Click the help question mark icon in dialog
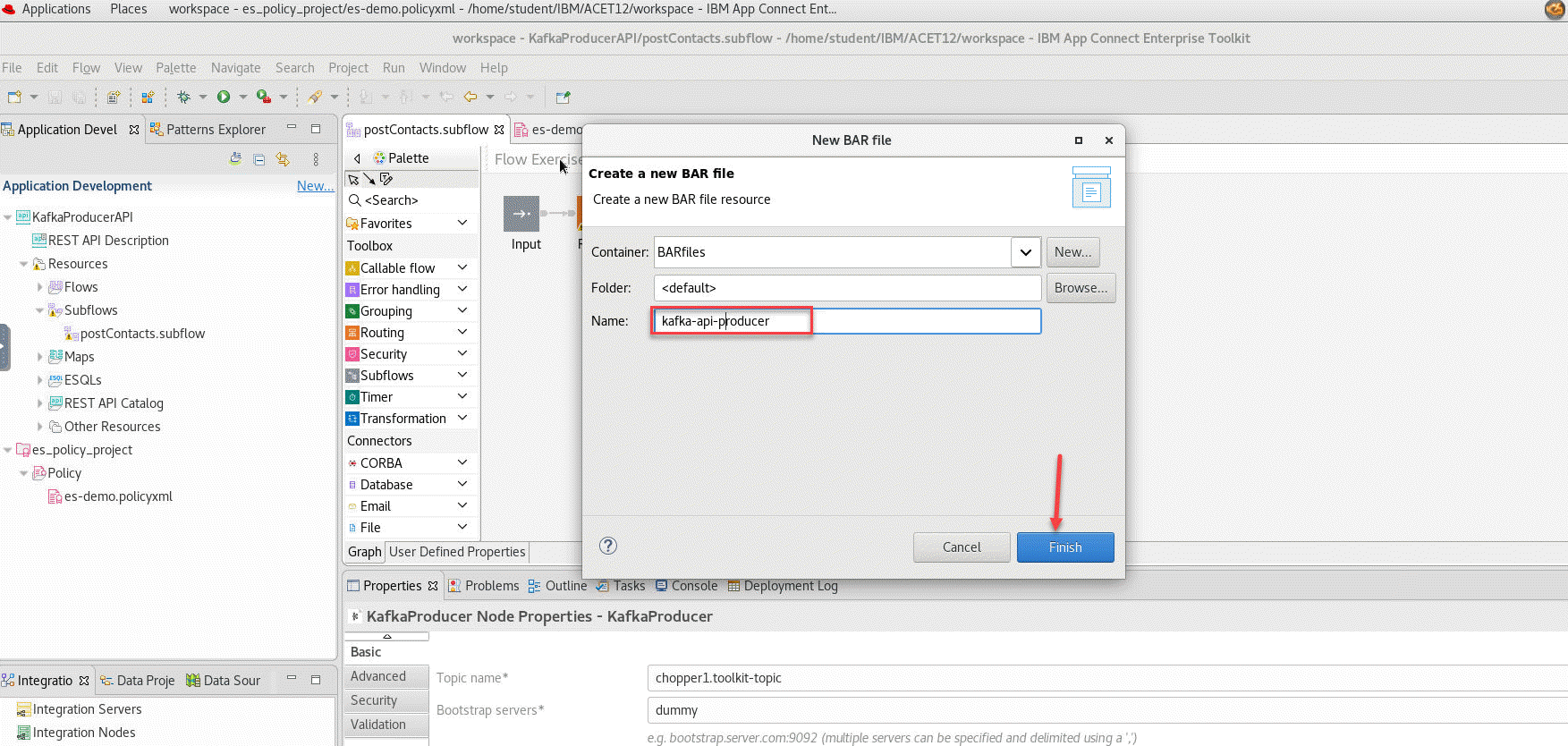This screenshot has height=746, width=1568. (608, 546)
